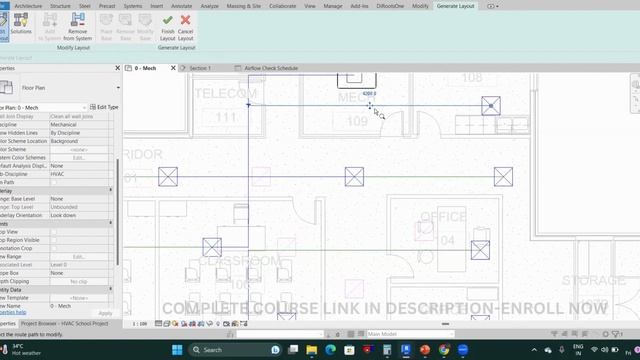Select the air terminal in room 108
Viewport: 640px width, 360px height.
tap(491, 106)
